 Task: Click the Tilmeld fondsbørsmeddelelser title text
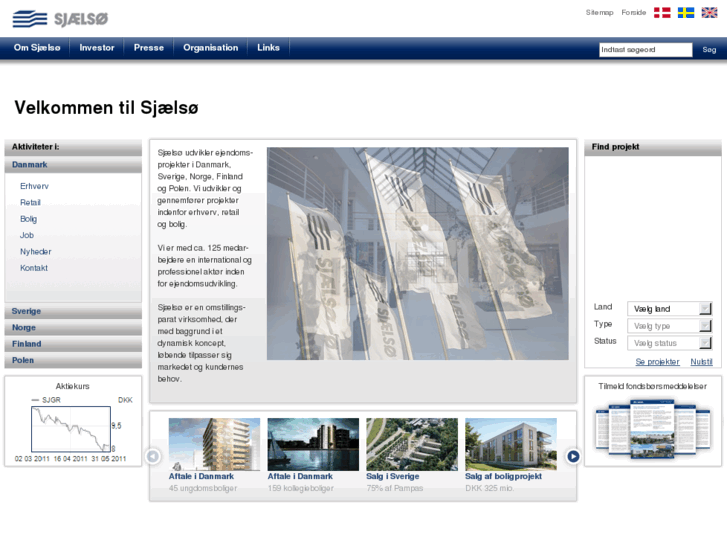[x=652, y=386]
